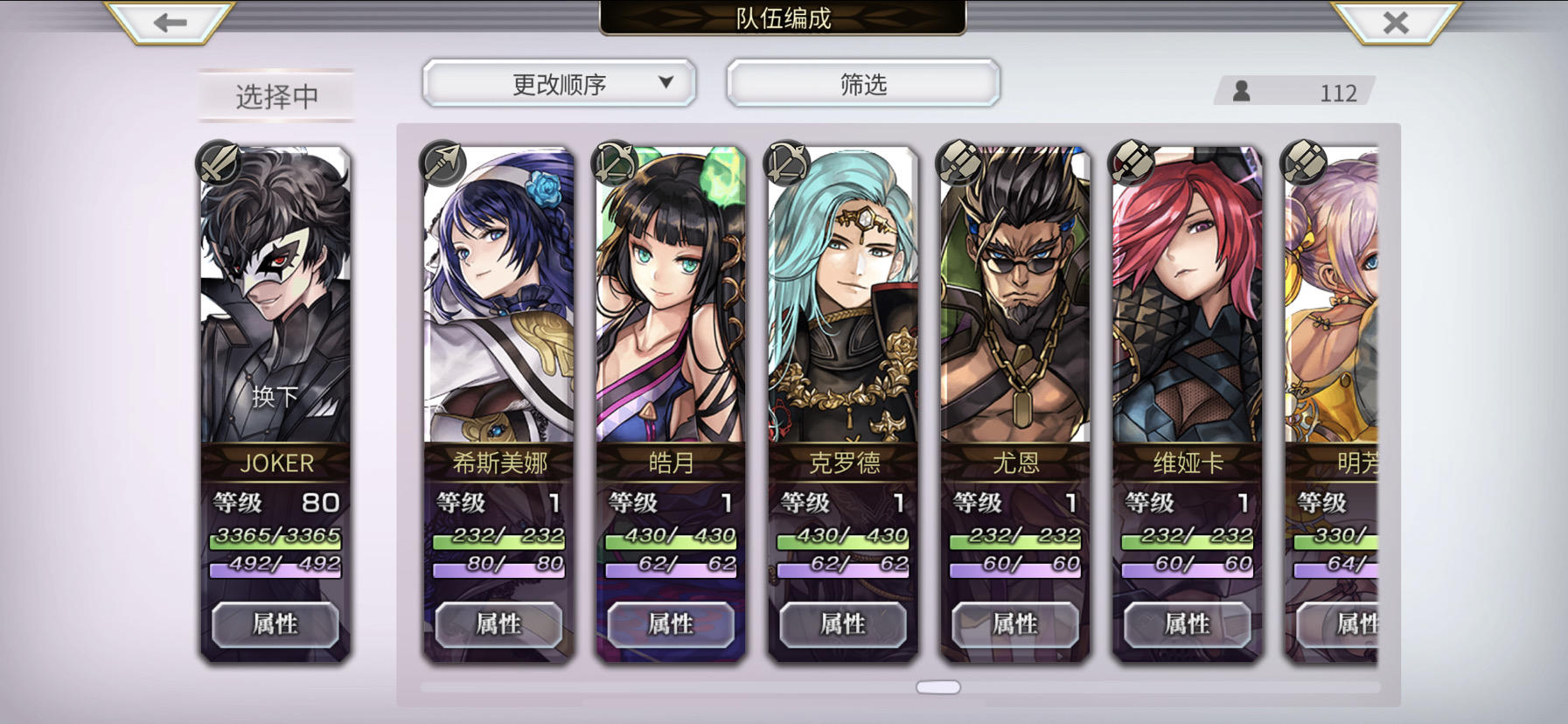Select the 皓月 character portrait

coord(671,296)
